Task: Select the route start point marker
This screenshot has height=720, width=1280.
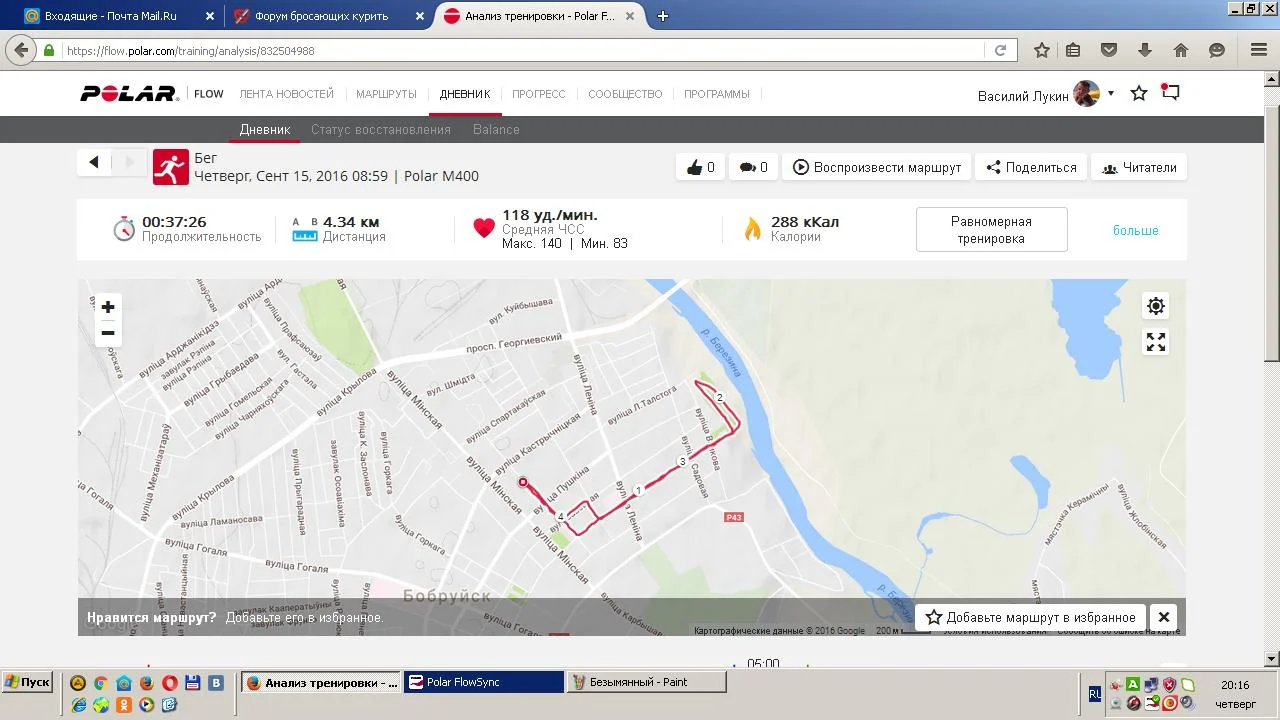Action: [522, 482]
